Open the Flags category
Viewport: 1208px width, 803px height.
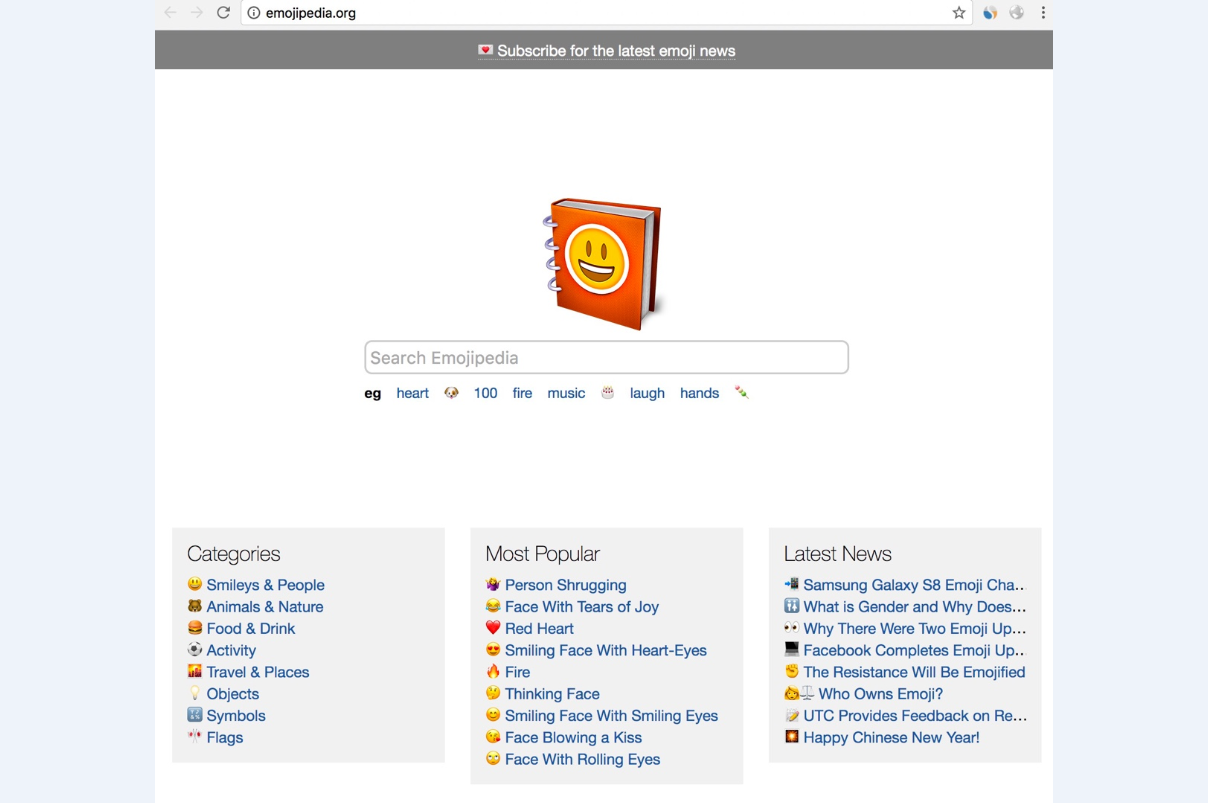click(x=225, y=738)
